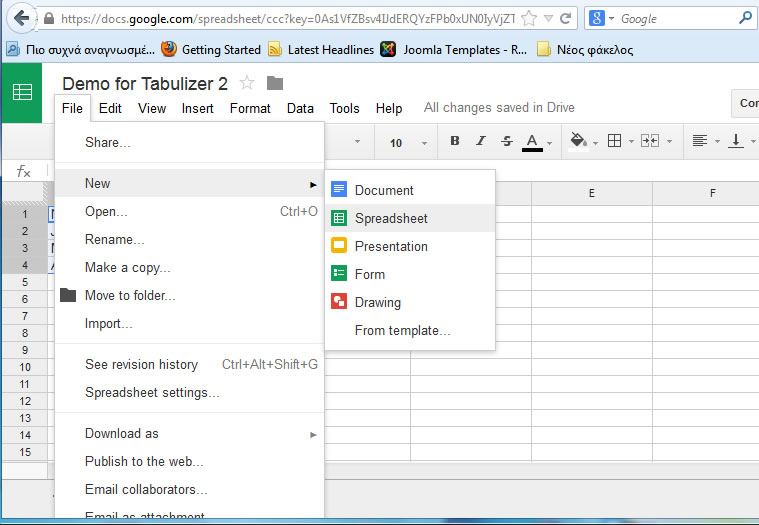Click the Bold formatting icon

[x=455, y=141]
